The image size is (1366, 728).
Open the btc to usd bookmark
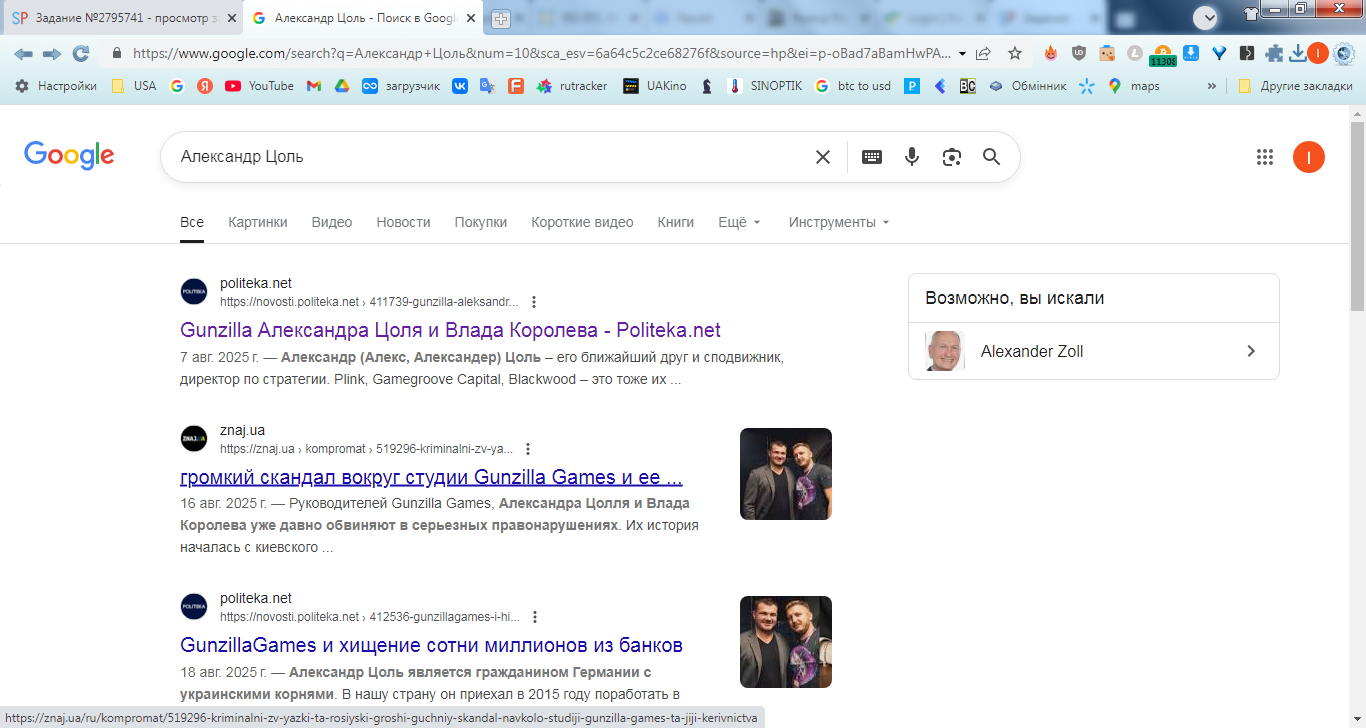[x=852, y=86]
